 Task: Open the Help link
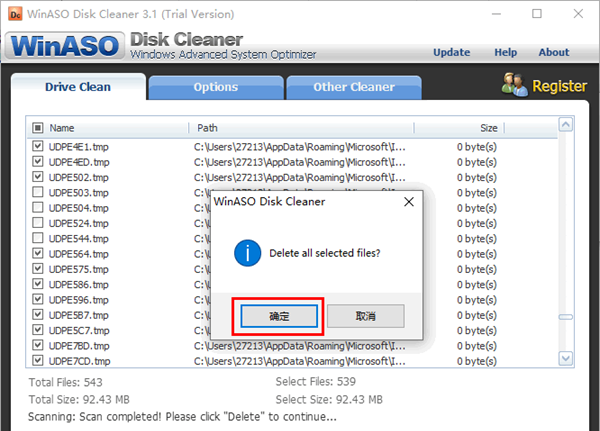(x=505, y=52)
